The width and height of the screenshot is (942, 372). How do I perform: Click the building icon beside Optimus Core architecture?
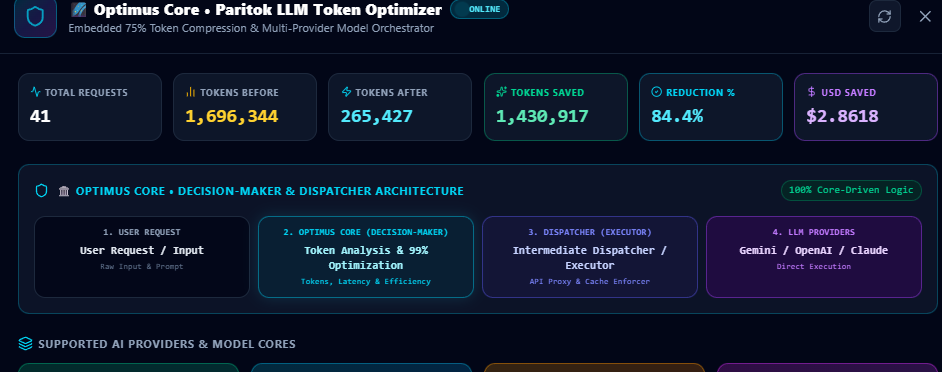point(64,191)
